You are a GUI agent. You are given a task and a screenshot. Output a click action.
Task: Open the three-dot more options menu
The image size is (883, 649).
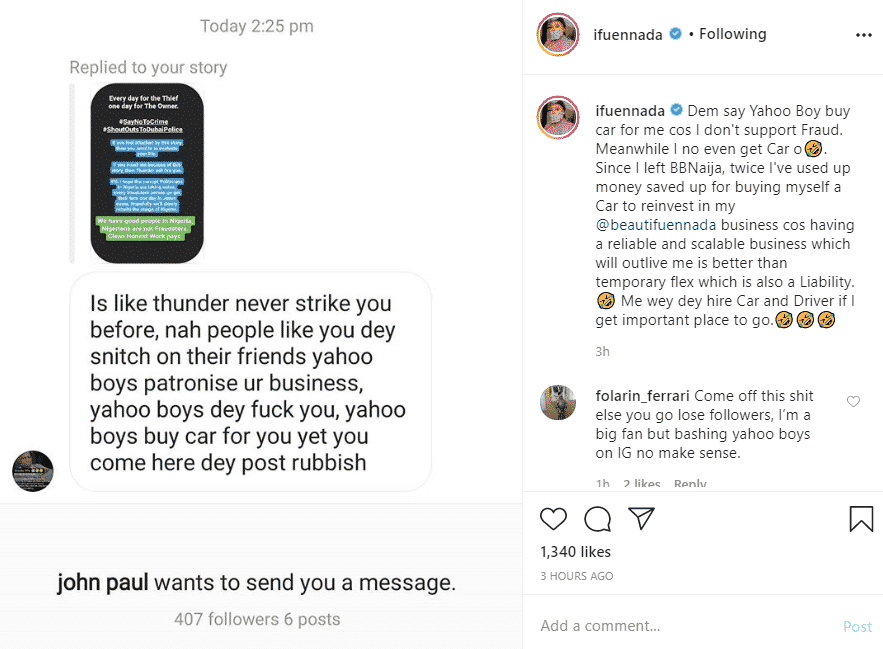(x=864, y=35)
